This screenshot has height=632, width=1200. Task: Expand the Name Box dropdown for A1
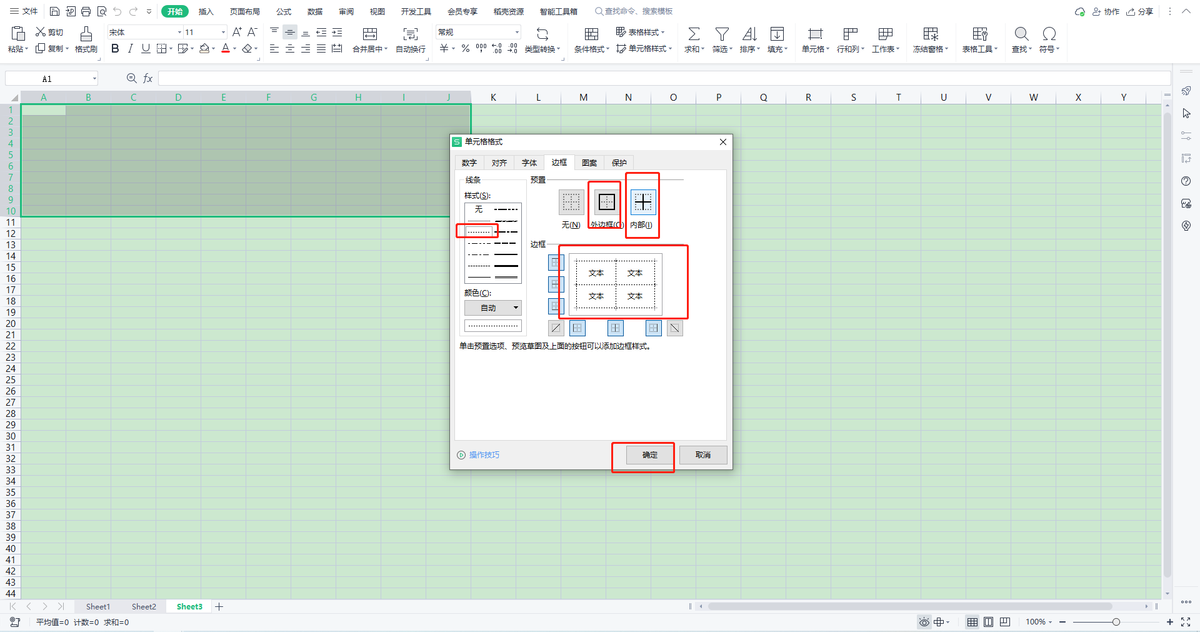click(95, 78)
